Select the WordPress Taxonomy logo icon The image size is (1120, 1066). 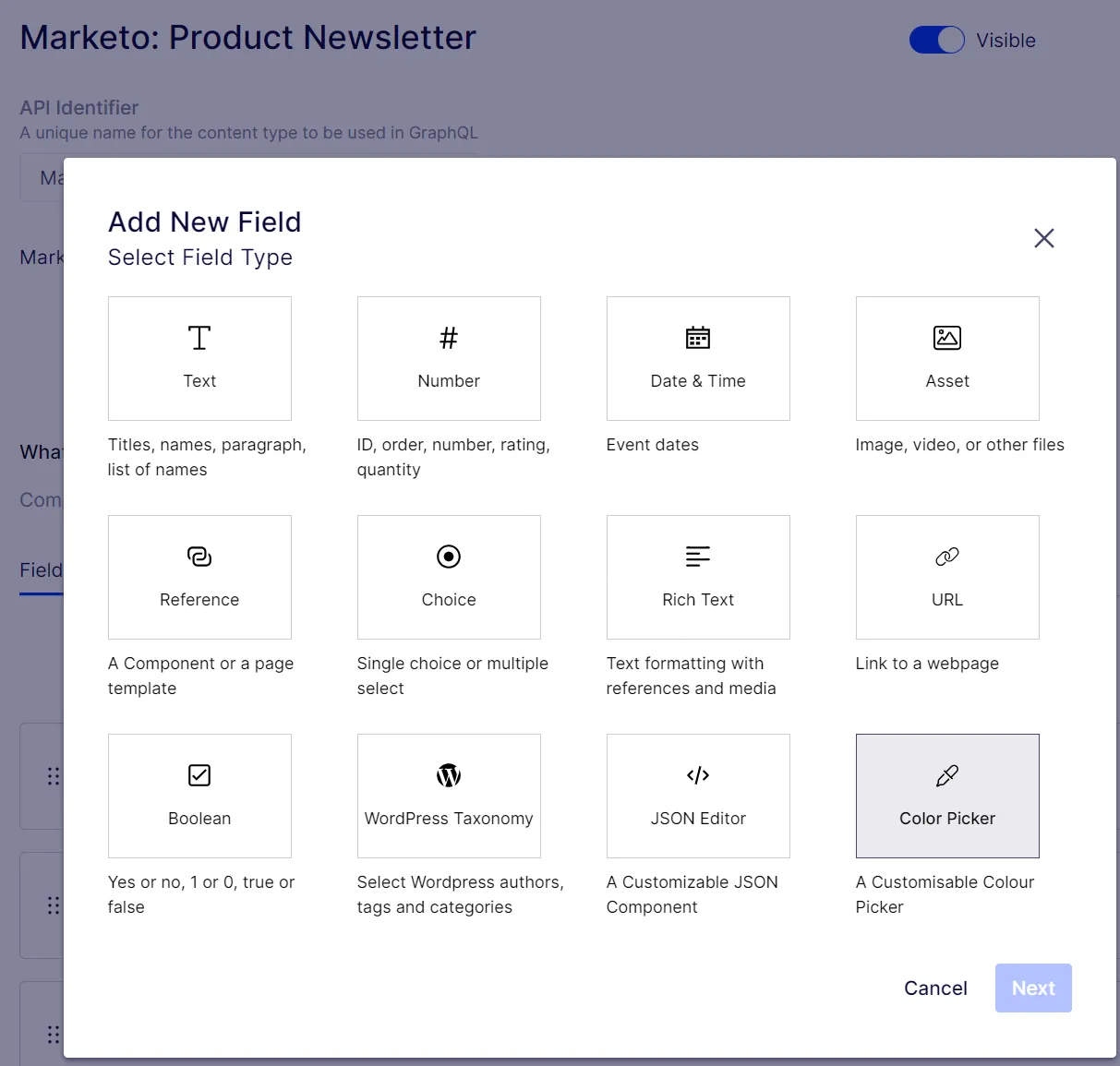[449, 775]
